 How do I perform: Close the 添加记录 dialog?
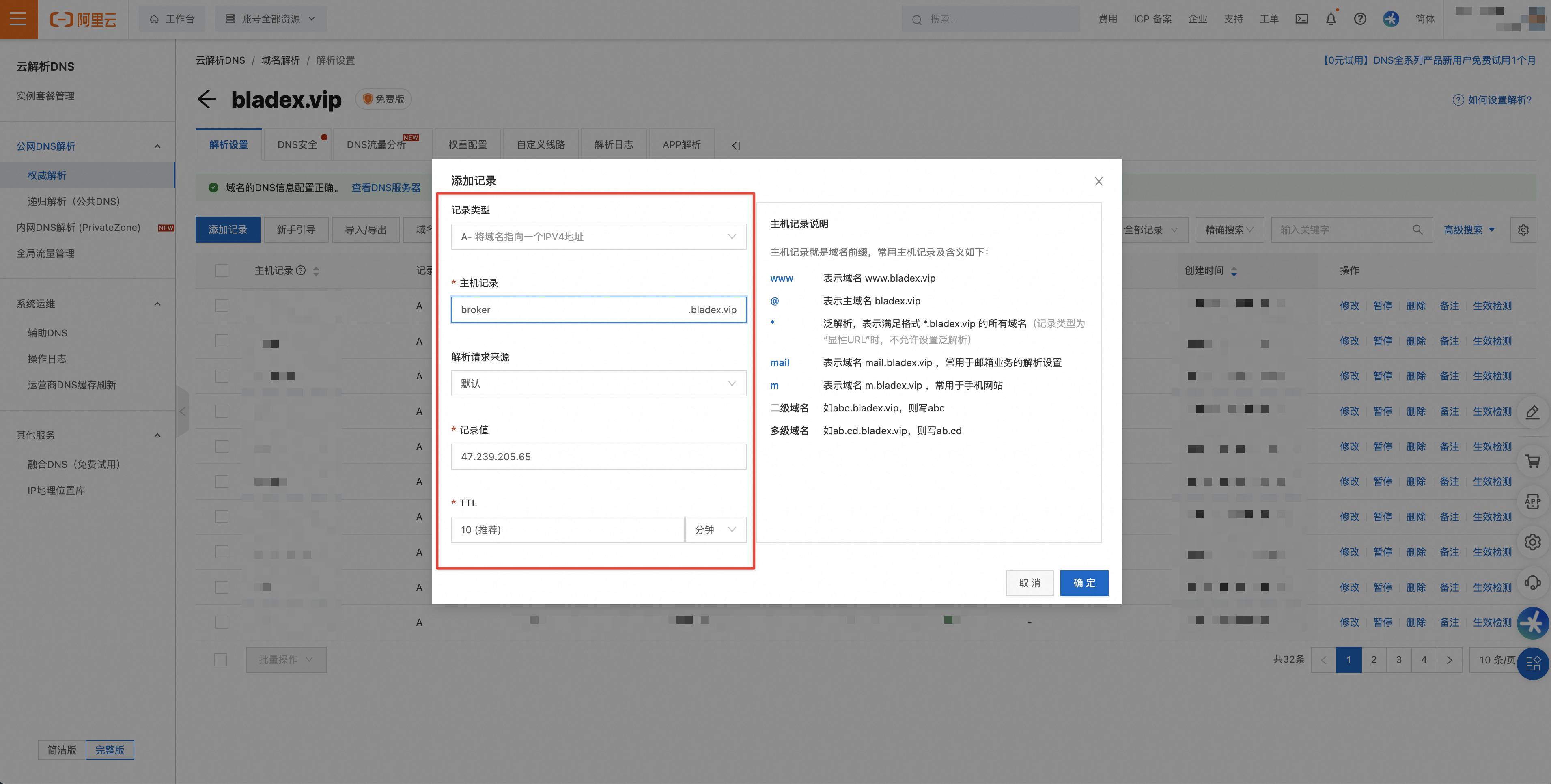coord(1099,181)
